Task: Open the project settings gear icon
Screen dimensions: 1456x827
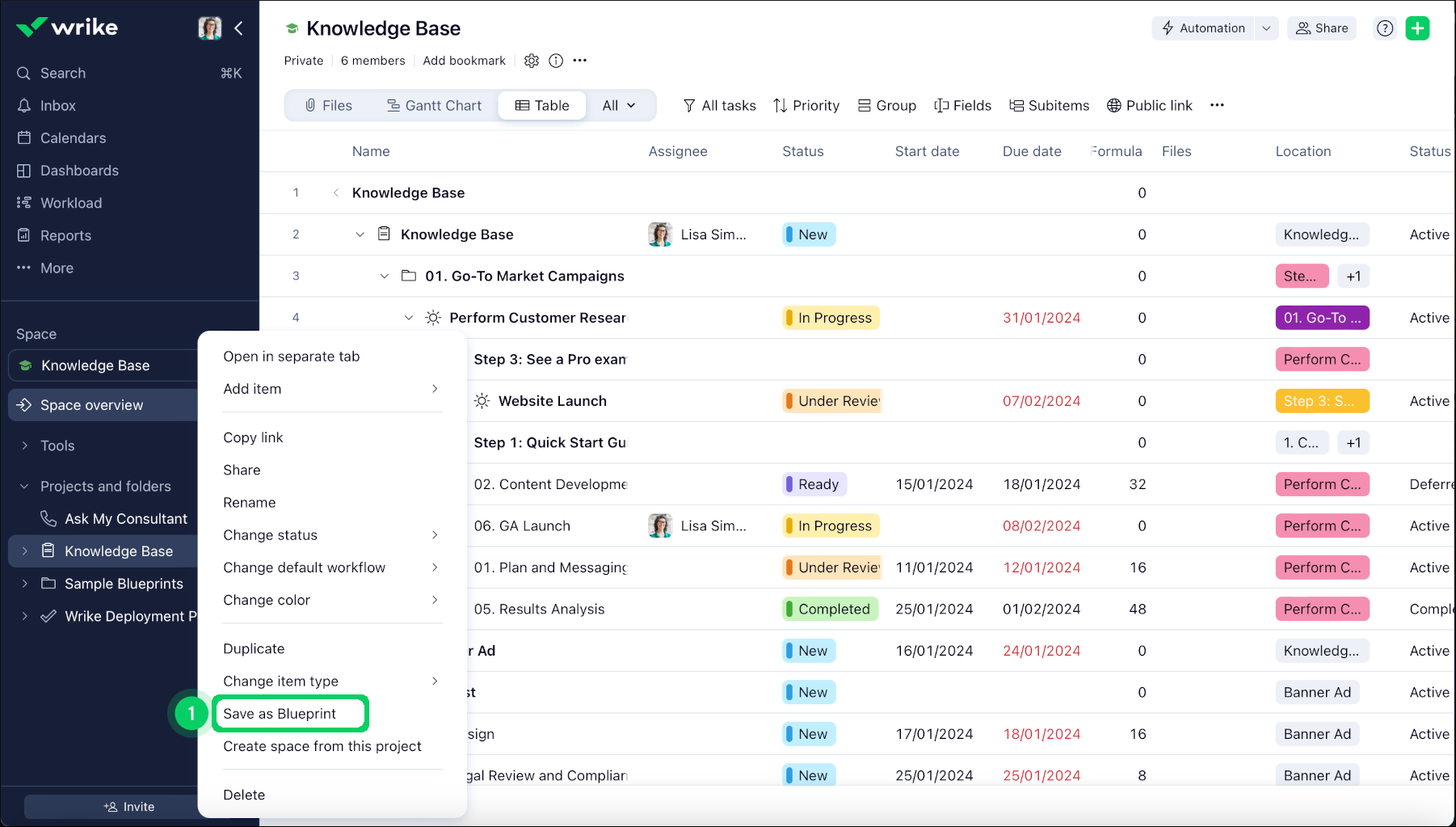Action: pyautogui.click(x=532, y=60)
